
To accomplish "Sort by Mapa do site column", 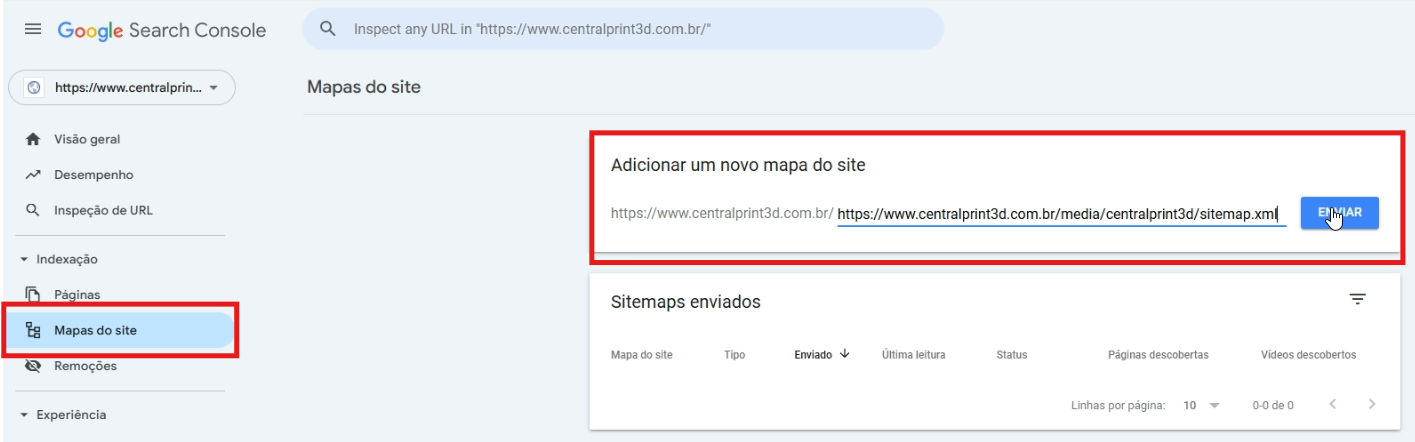I will tap(641, 355).
